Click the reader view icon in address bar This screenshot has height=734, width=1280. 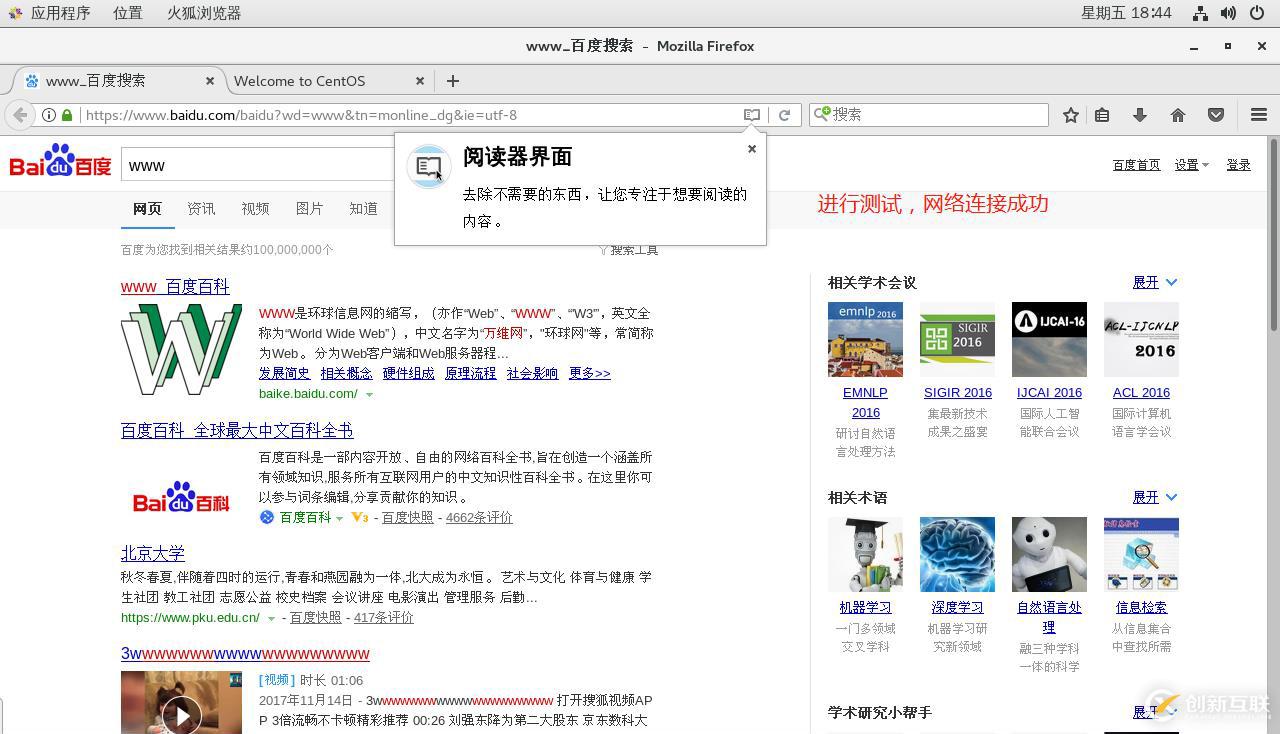(751, 115)
